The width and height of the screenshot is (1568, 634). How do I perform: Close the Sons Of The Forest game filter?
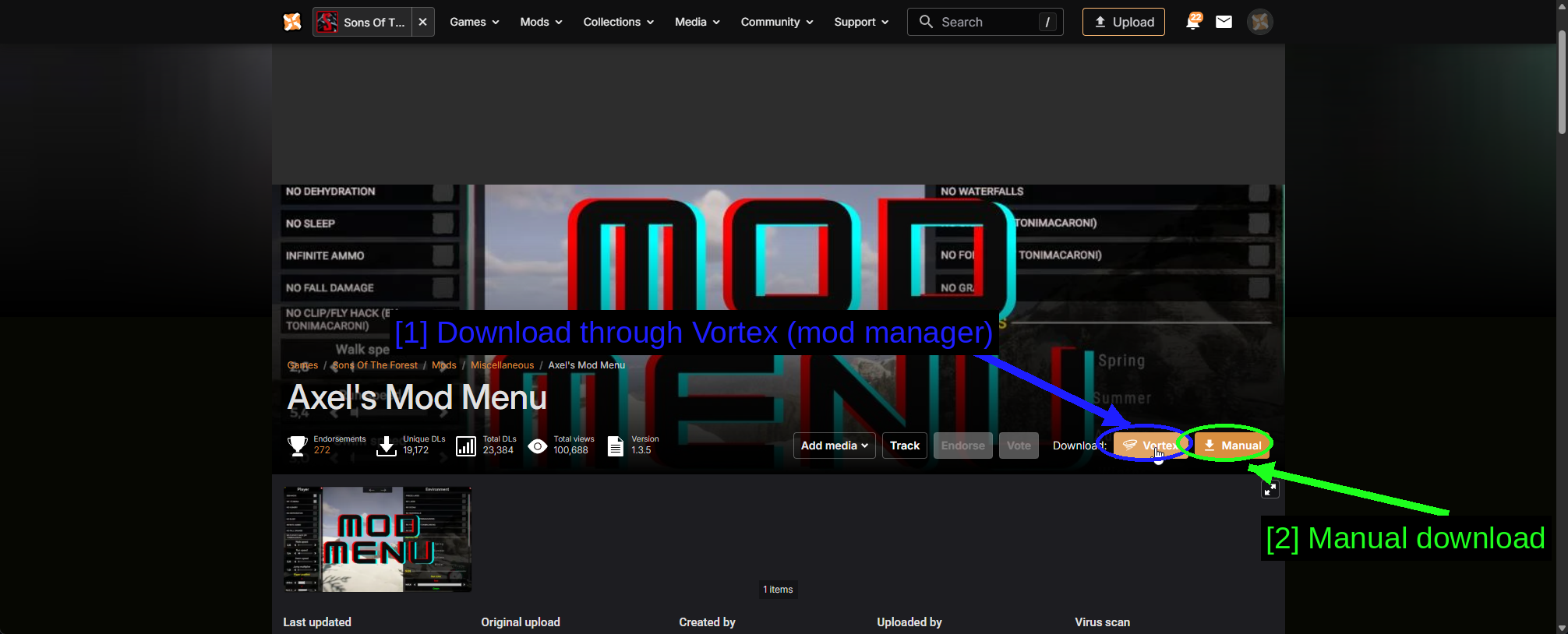(422, 22)
